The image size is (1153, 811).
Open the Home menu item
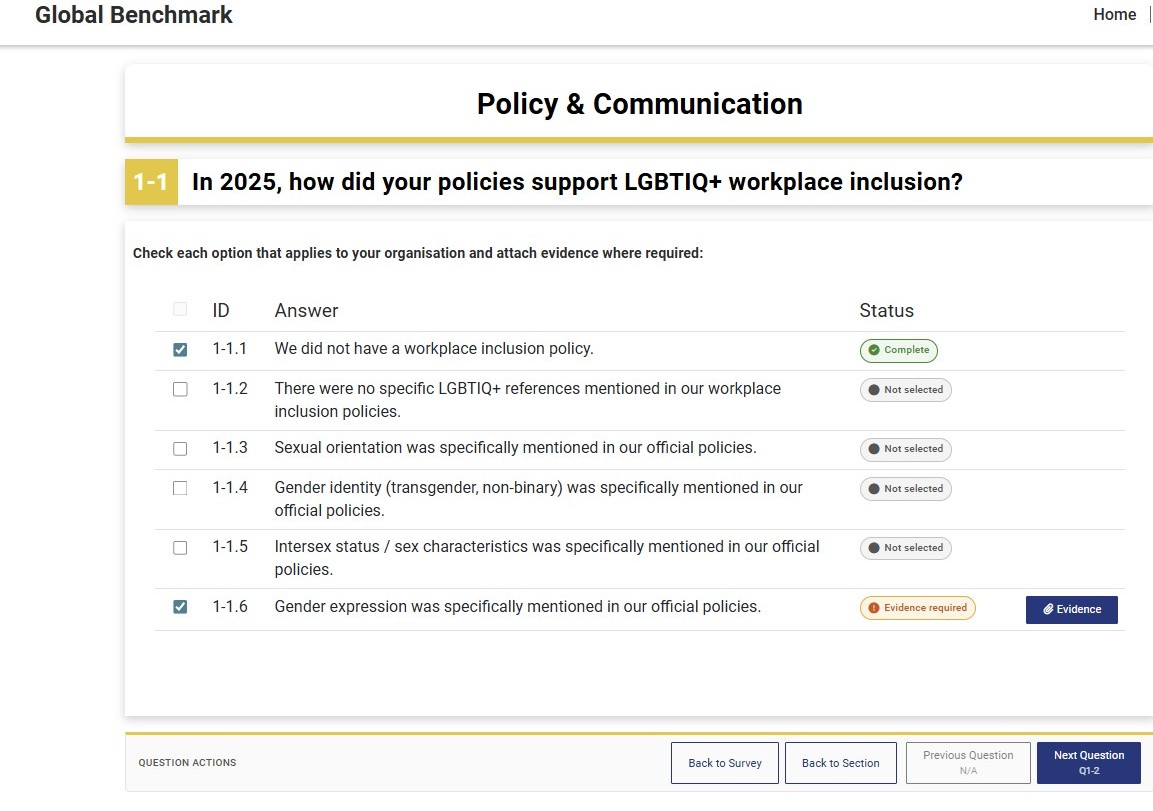(x=1114, y=15)
